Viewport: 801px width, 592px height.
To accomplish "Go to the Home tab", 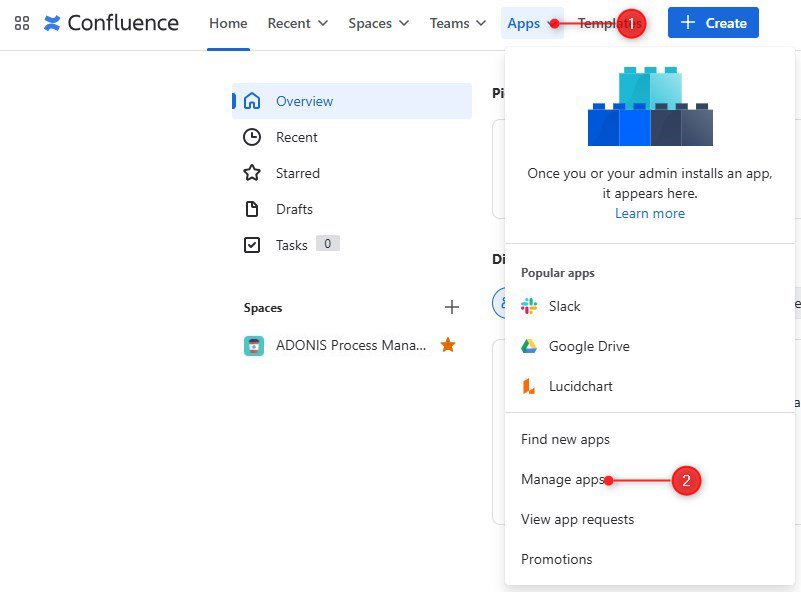I will [228, 23].
